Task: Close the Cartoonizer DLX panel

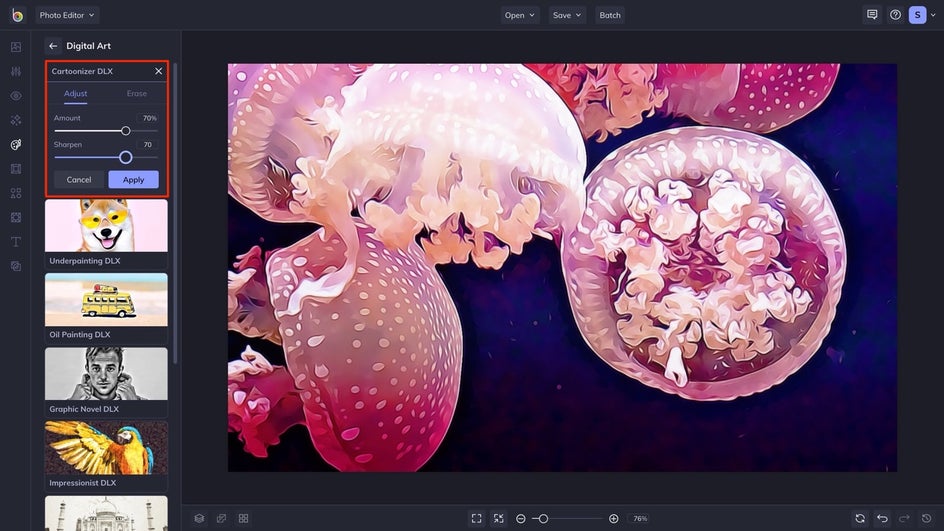Action: pos(158,71)
